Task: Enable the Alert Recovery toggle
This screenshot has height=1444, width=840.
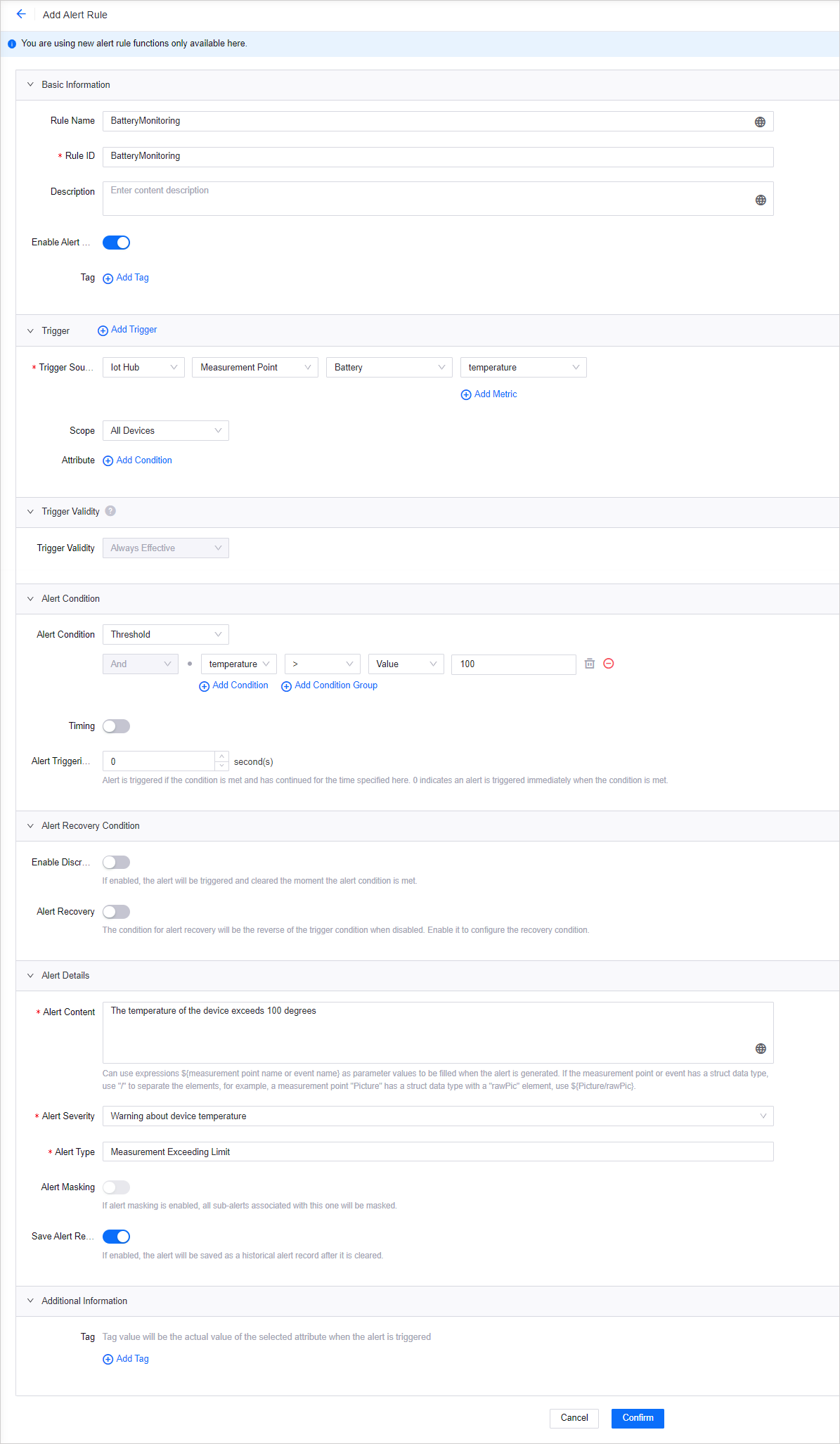Action: point(116,912)
